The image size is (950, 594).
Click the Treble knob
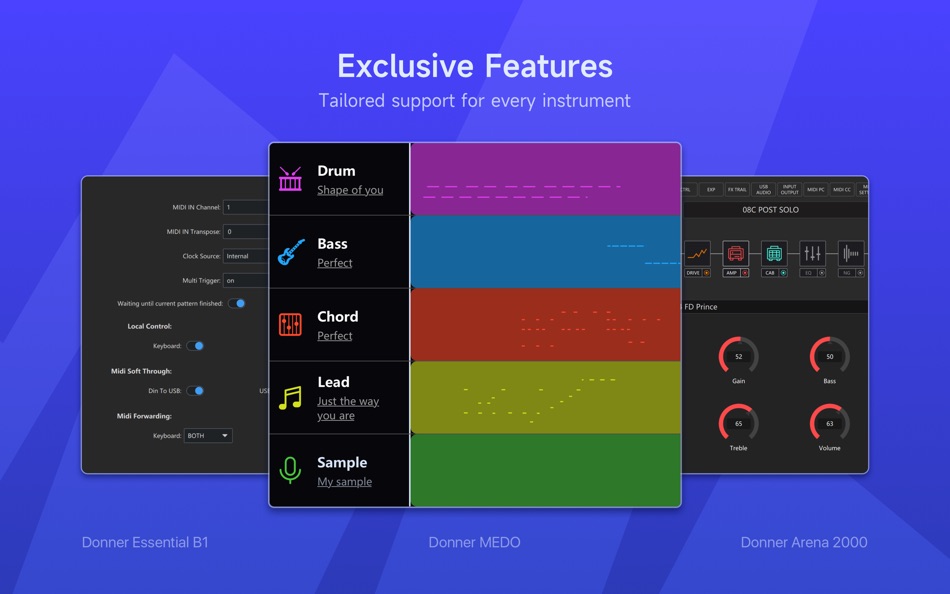click(x=738, y=423)
